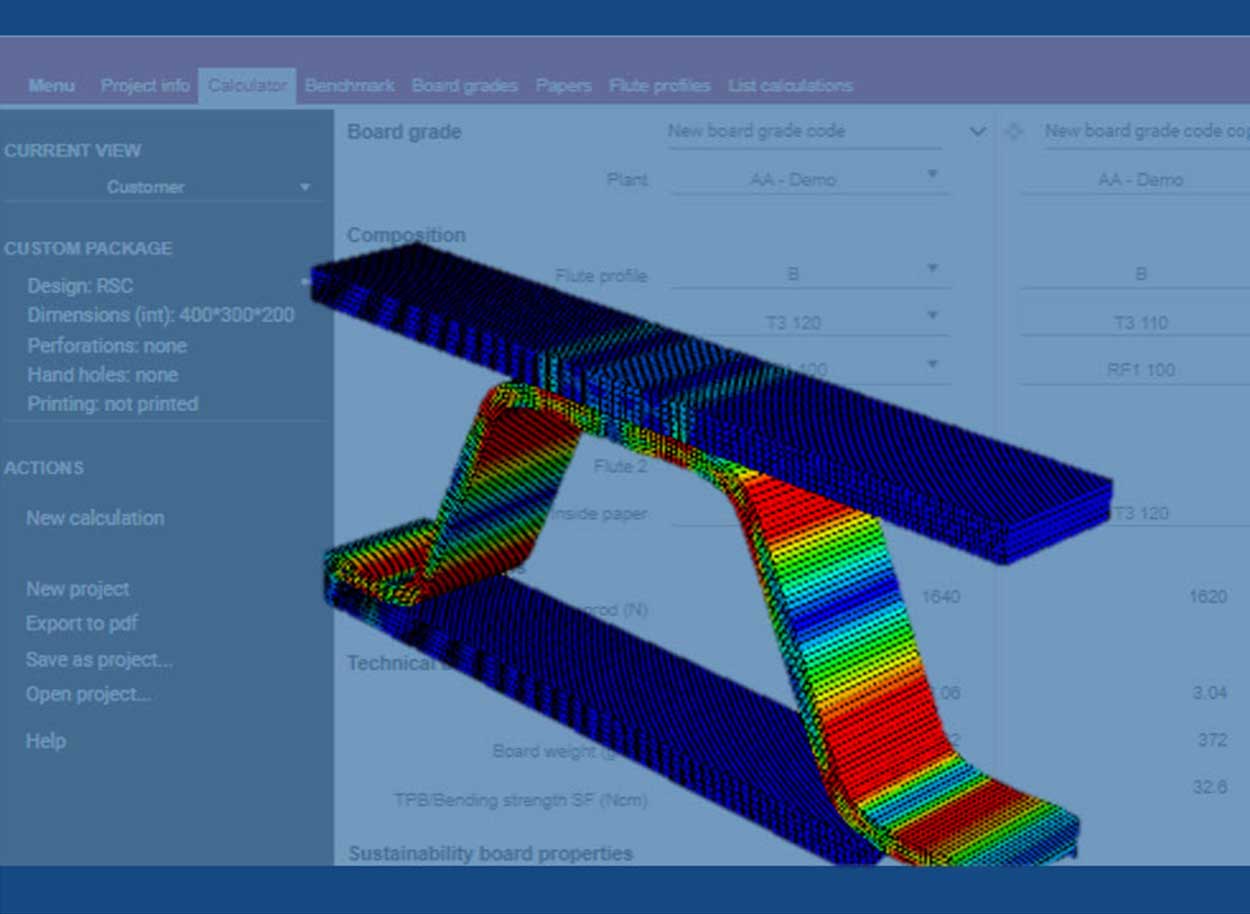Show the List calculations tab
The image size is (1250, 914).
(x=791, y=86)
